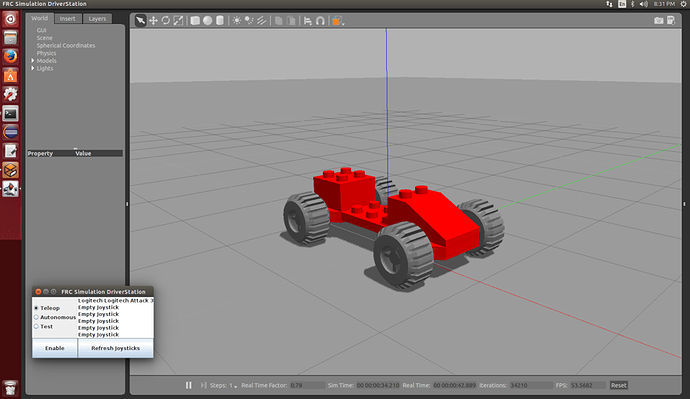Add a point light to scene
The width and height of the screenshot is (690, 399).
click(237, 20)
